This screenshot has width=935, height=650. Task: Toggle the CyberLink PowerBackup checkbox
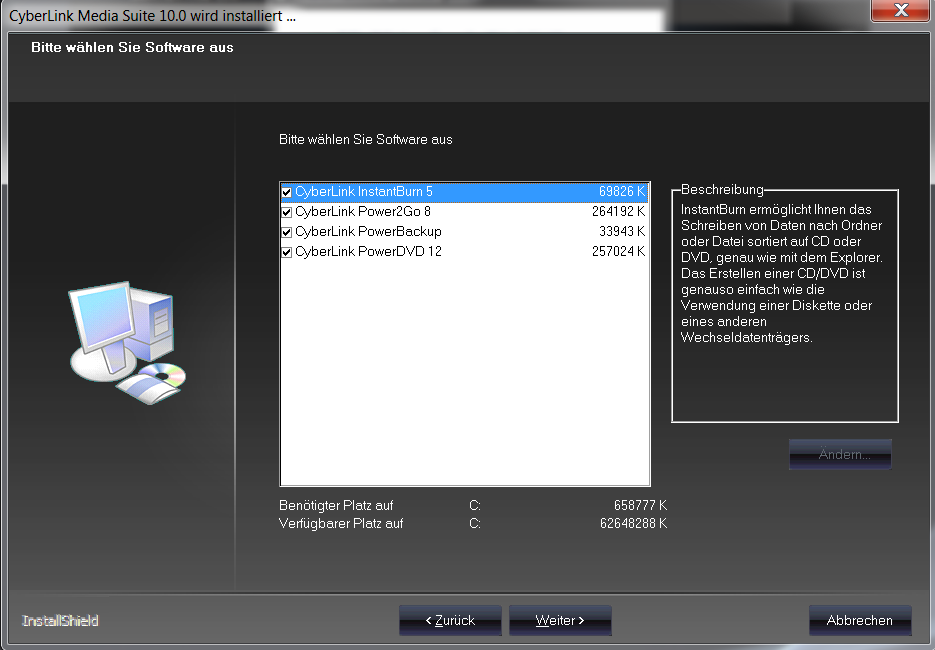click(287, 232)
